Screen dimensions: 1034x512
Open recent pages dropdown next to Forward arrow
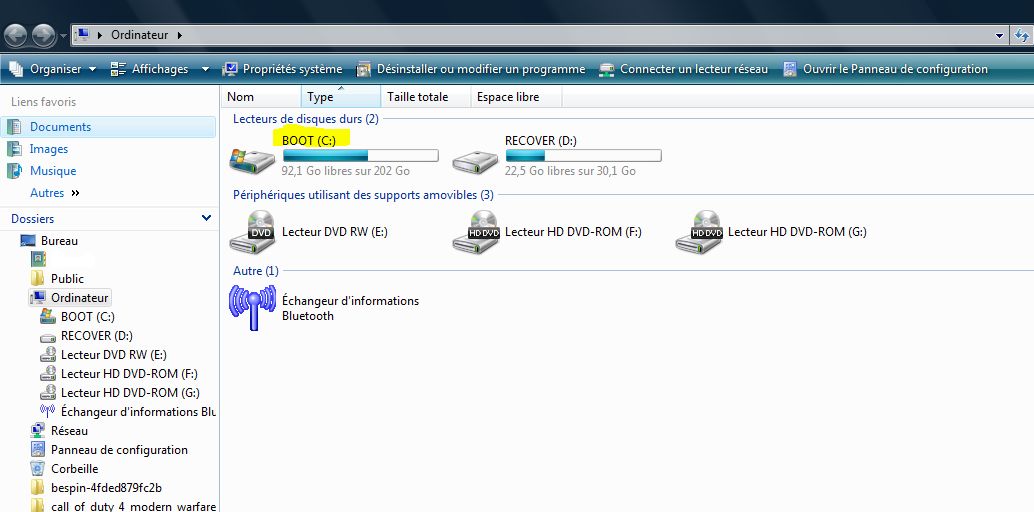click(63, 36)
